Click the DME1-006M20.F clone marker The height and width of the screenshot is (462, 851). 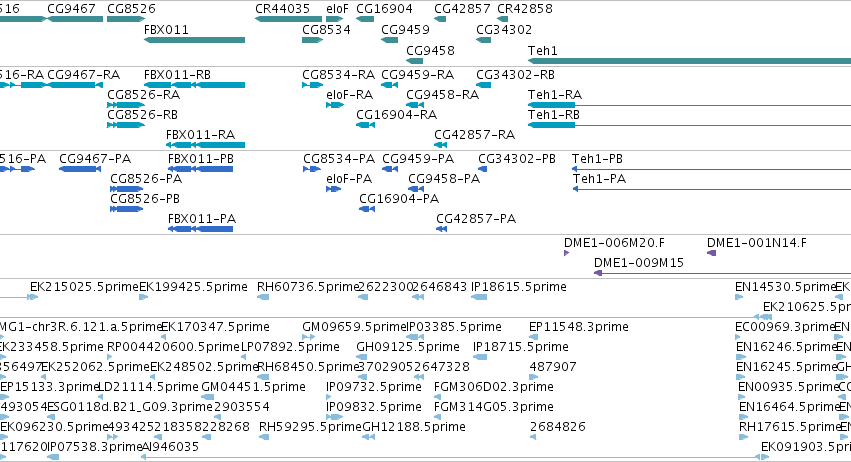(567, 253)
